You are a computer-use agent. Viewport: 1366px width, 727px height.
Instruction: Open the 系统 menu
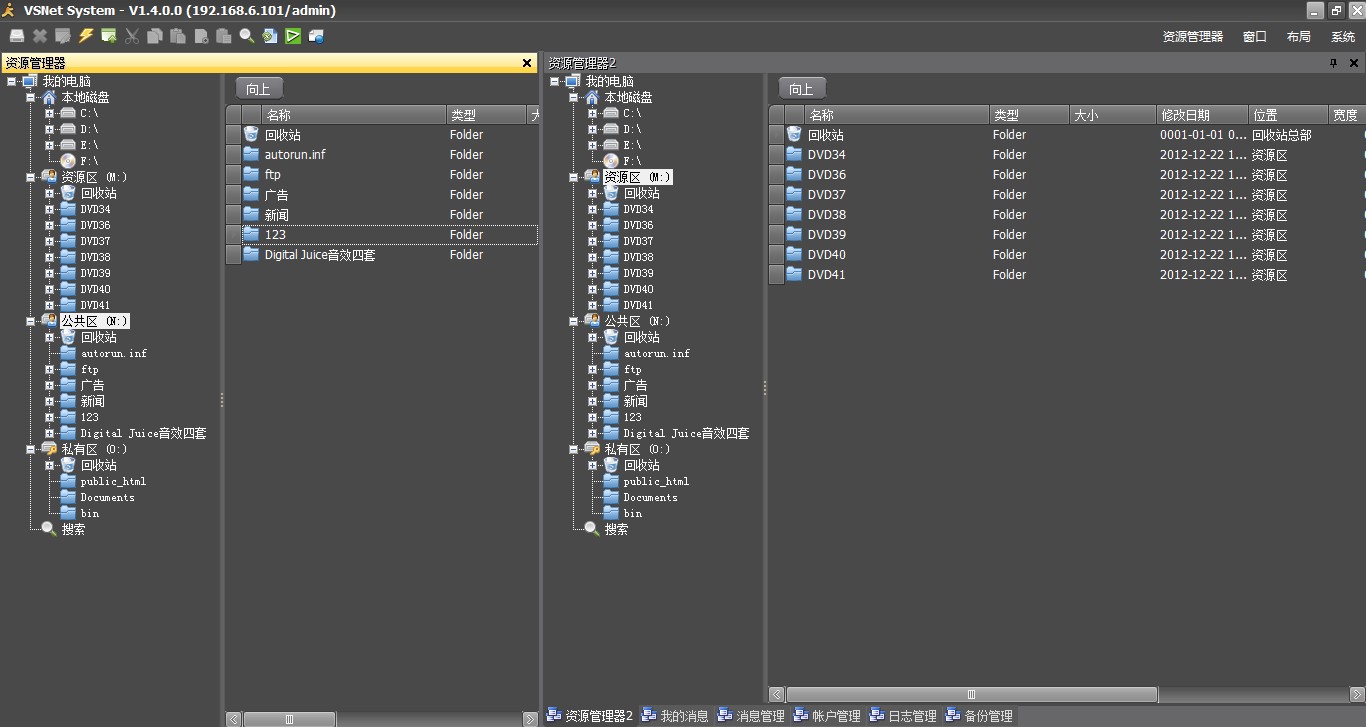click(x=1343, y=36)
